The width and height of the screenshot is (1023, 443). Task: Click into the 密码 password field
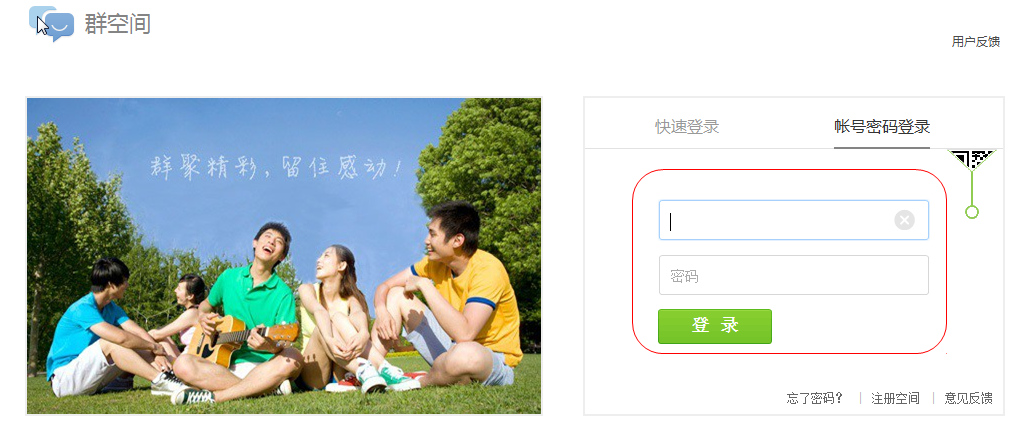[x=793, y=275]
